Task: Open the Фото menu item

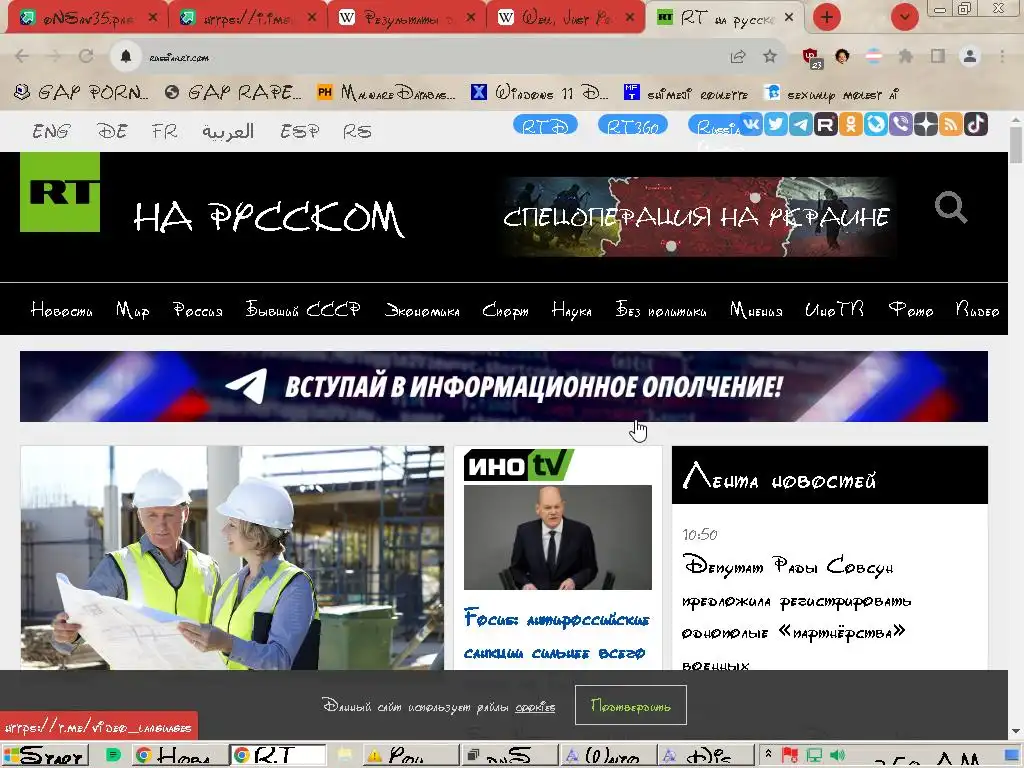Action: point(910,310)
